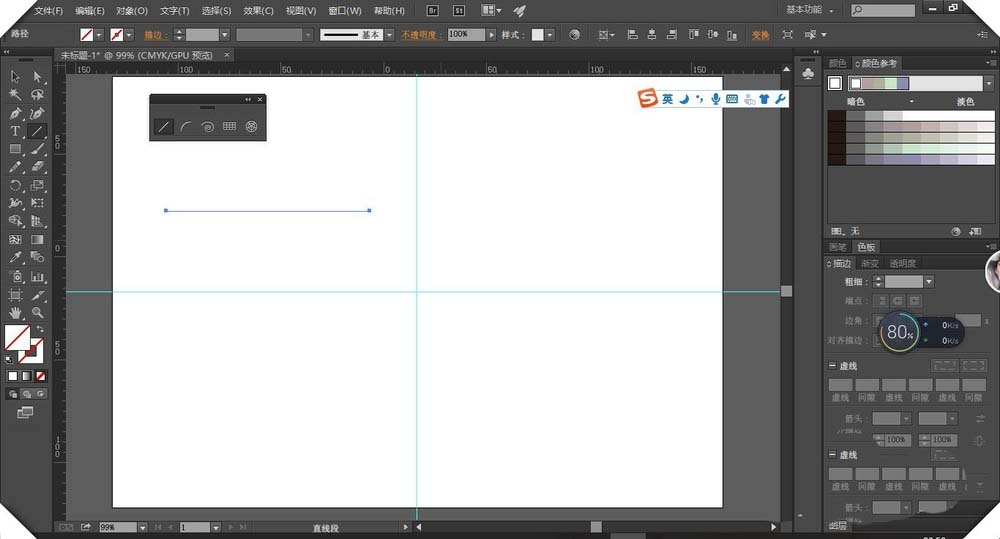The height and width of the screenshot is (539, 1000).
Task: Open the 99% zoom level dropdown
Action: (142, 527)
